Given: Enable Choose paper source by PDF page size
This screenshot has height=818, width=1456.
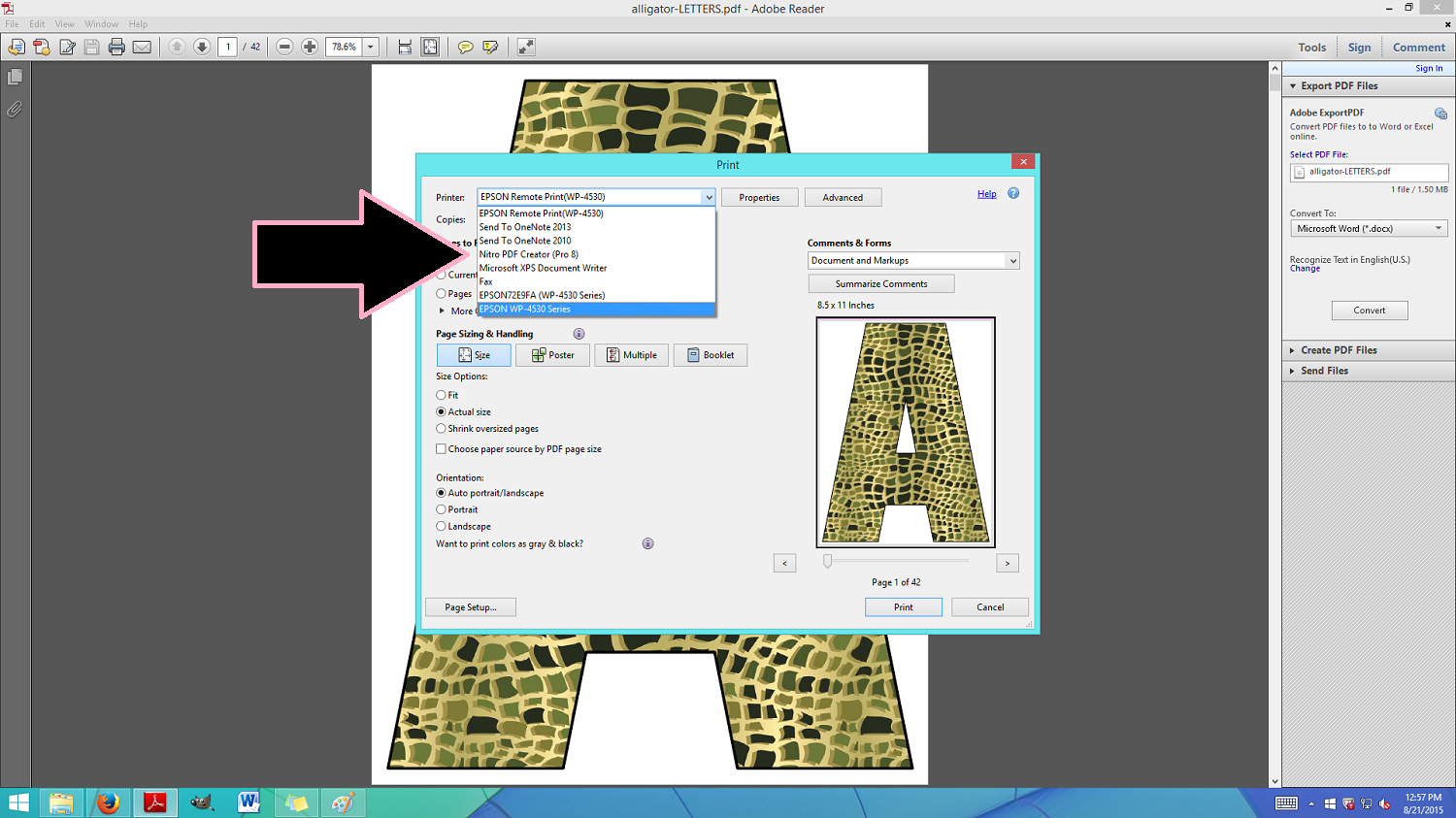Looking at the screenshot, I should click(441, 449).
